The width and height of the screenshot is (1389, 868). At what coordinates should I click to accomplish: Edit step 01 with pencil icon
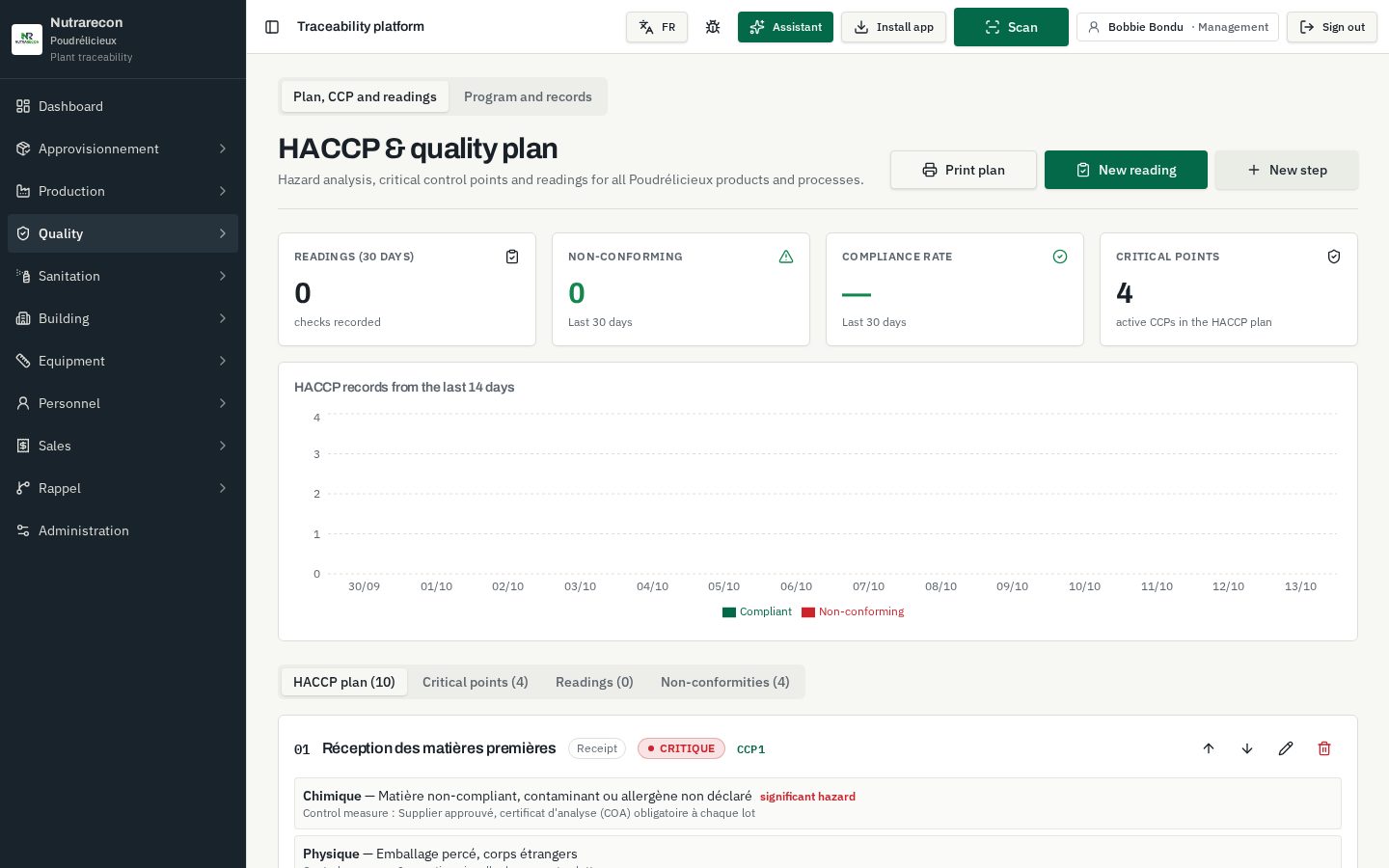tap(1286, 748)
